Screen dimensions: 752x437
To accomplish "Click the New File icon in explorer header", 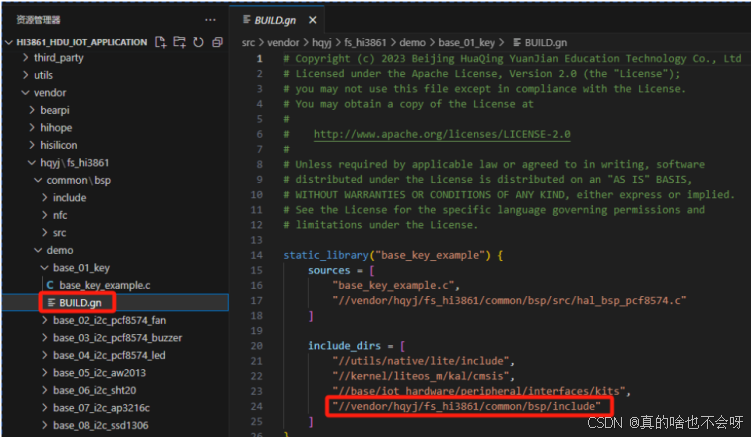I will [161, 42].
